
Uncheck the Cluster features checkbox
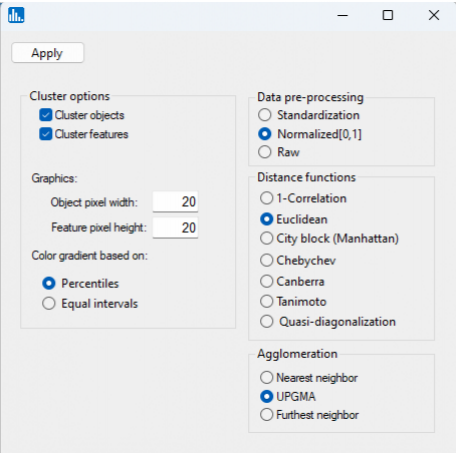[46, 134]
